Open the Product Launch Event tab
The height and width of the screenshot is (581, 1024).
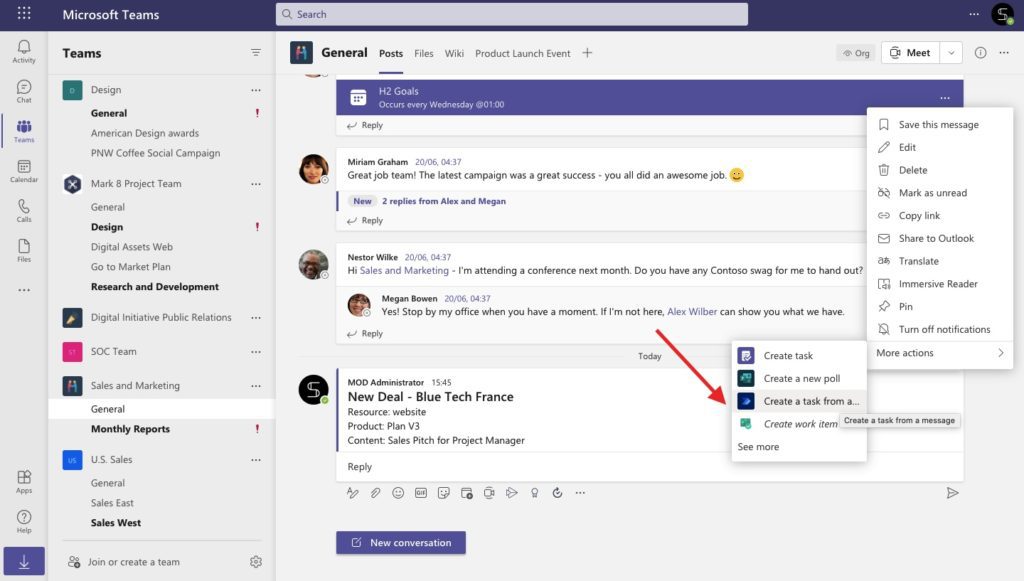tap(522, 54)
